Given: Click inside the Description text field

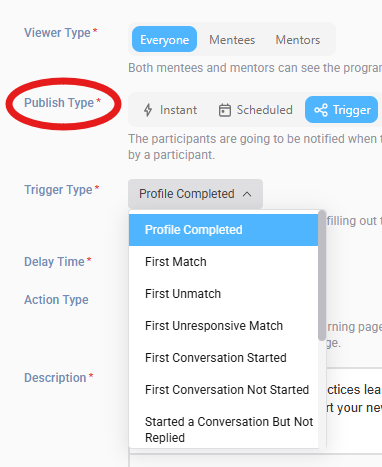Looking at the screenshot, I should point(354,410).
